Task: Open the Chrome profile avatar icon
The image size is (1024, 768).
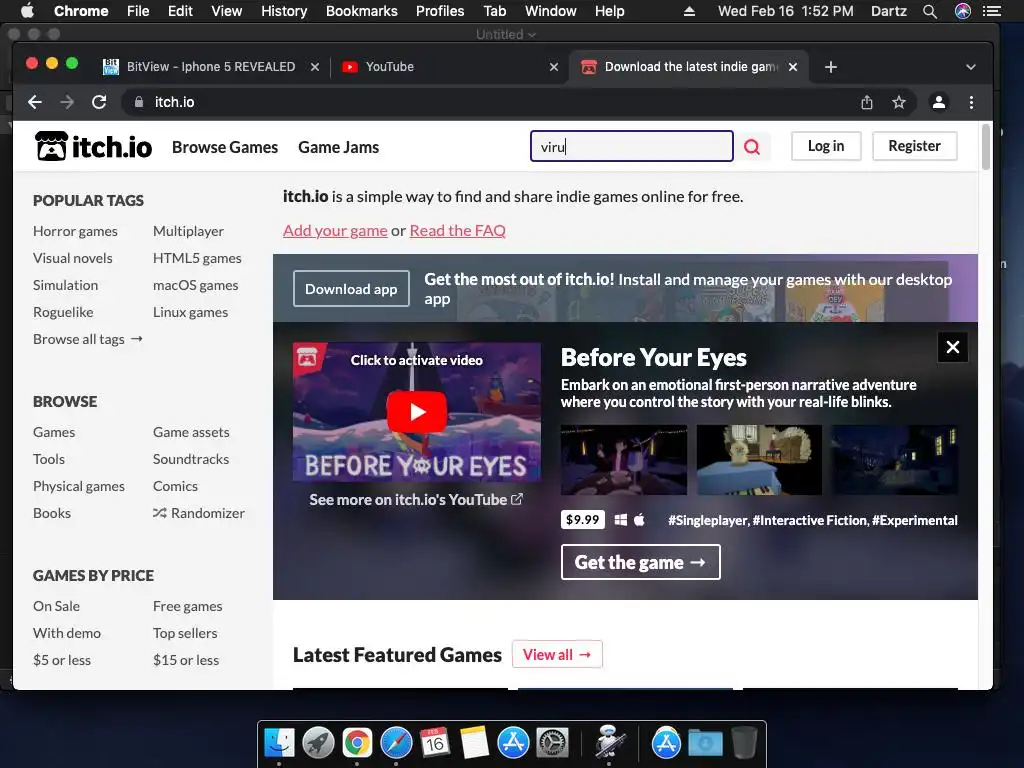Action: pos(939,102)
